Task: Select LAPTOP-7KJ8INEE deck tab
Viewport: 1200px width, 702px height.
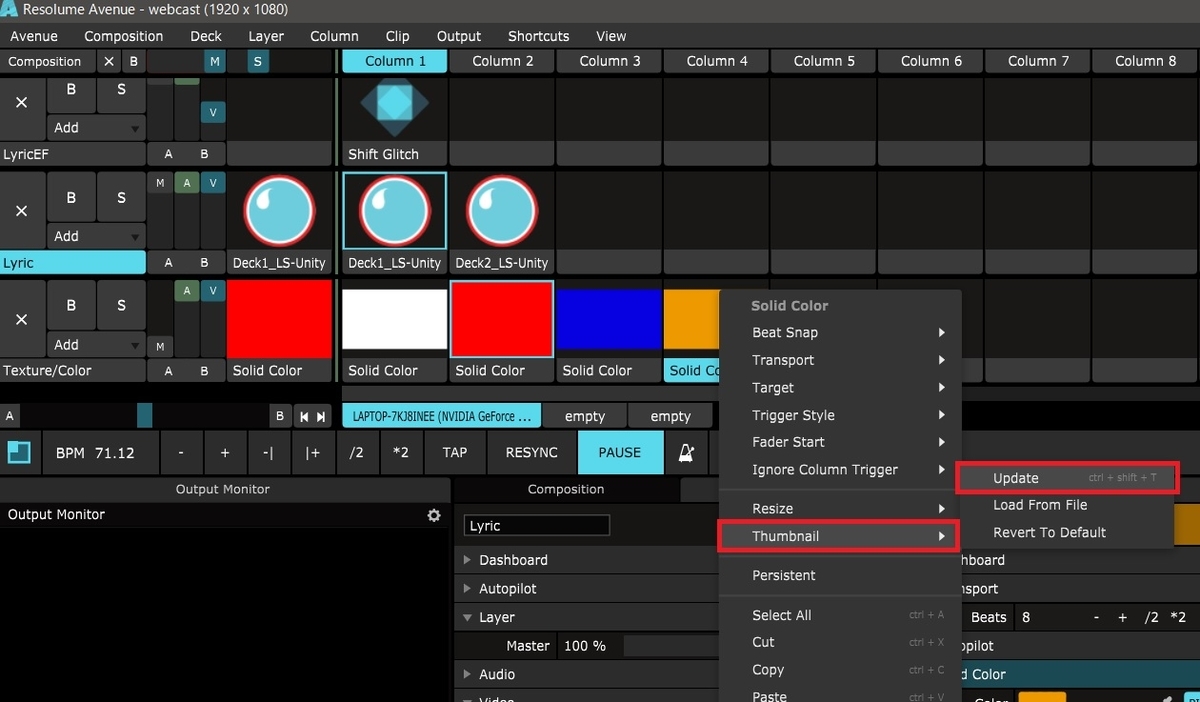Action: click(x=442, y=416)
